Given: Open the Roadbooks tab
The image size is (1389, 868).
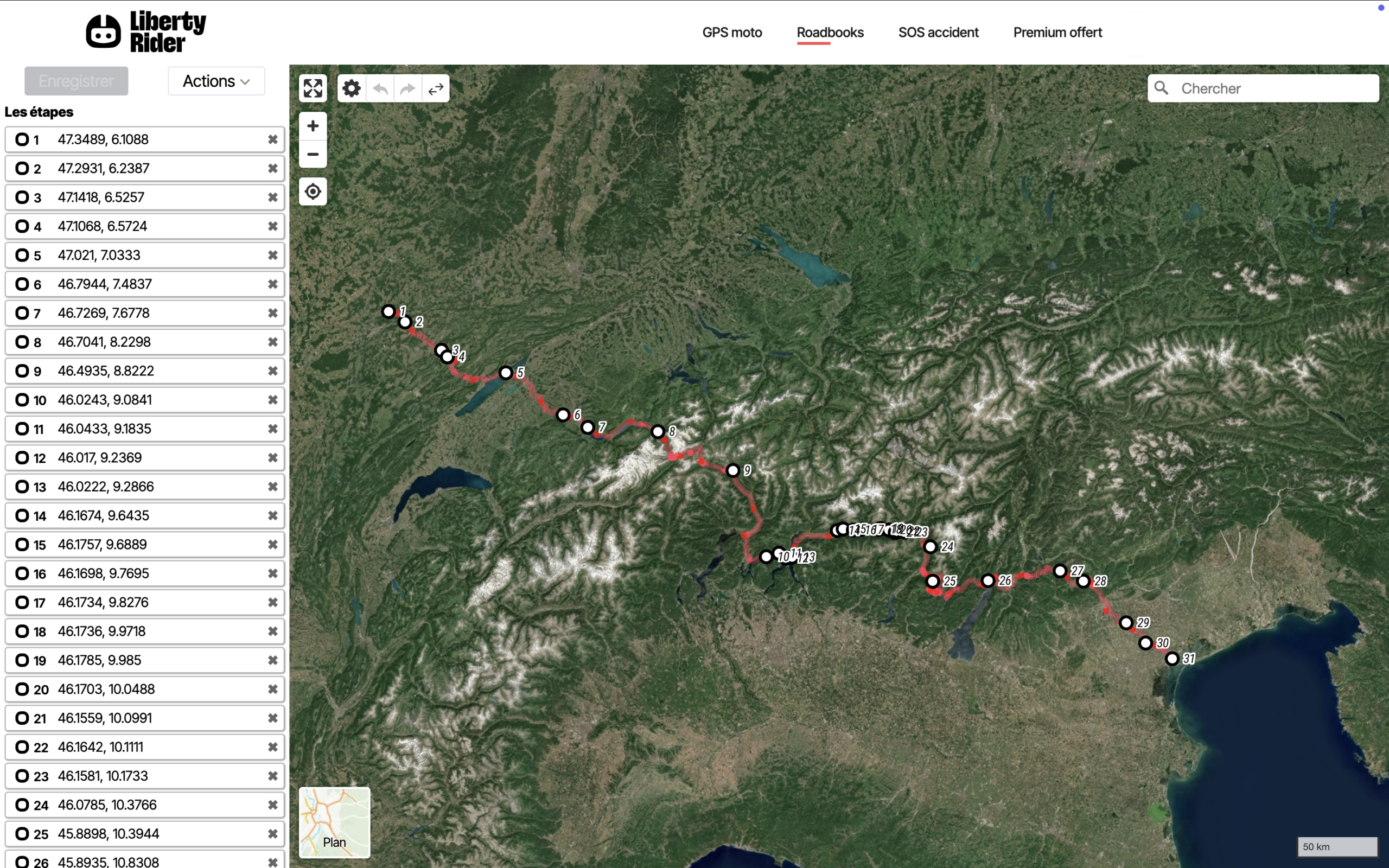Looking at the screenshot, I should (x=830, y=32).
